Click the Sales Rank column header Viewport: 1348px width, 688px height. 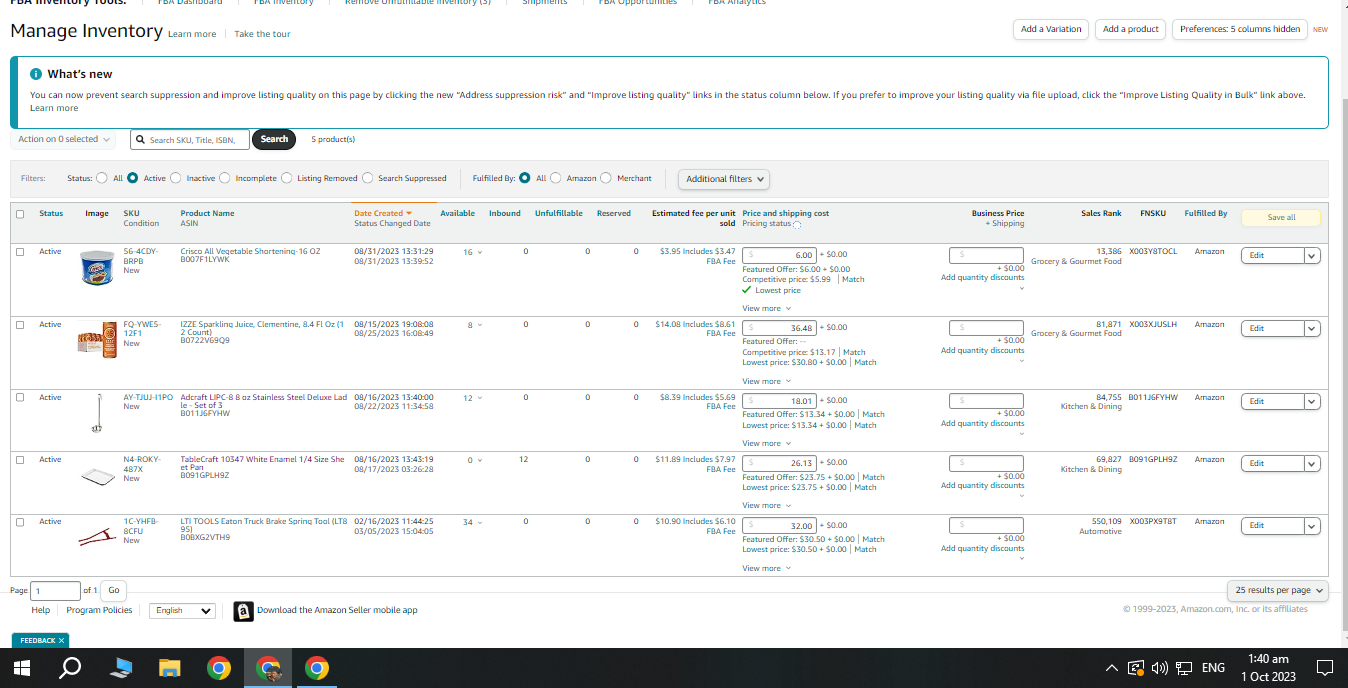pyautogui.click(x=1102, y=213)
